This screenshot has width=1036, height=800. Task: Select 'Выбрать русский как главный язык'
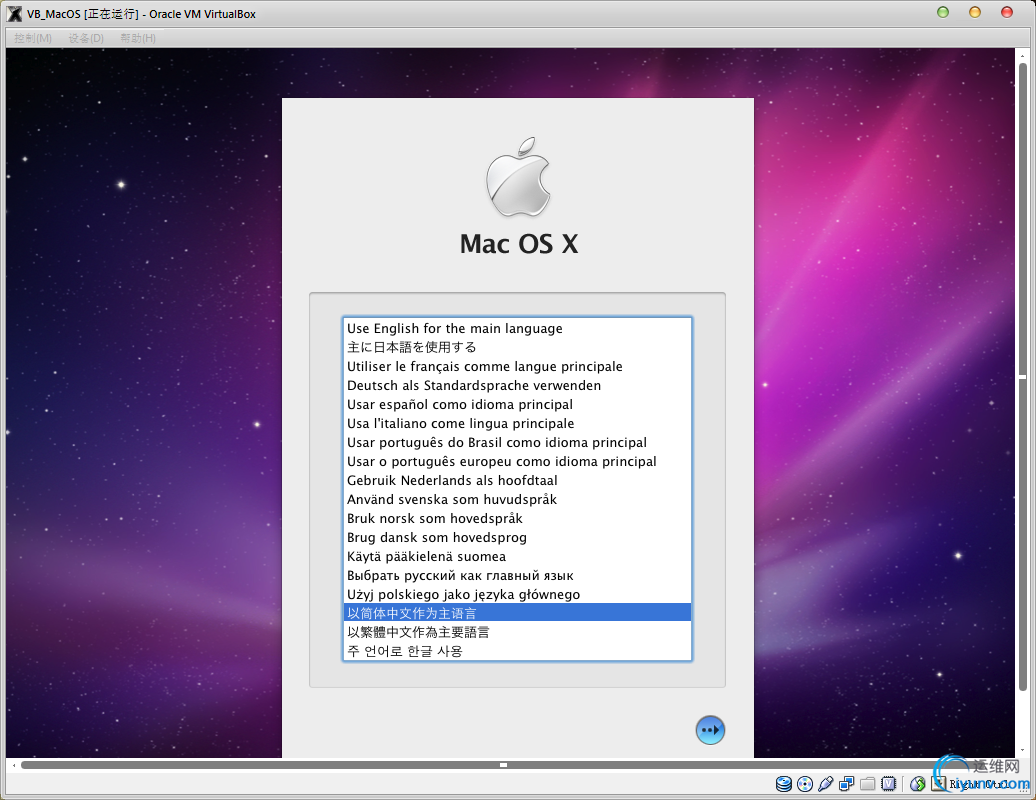click(x=517, y=575)
